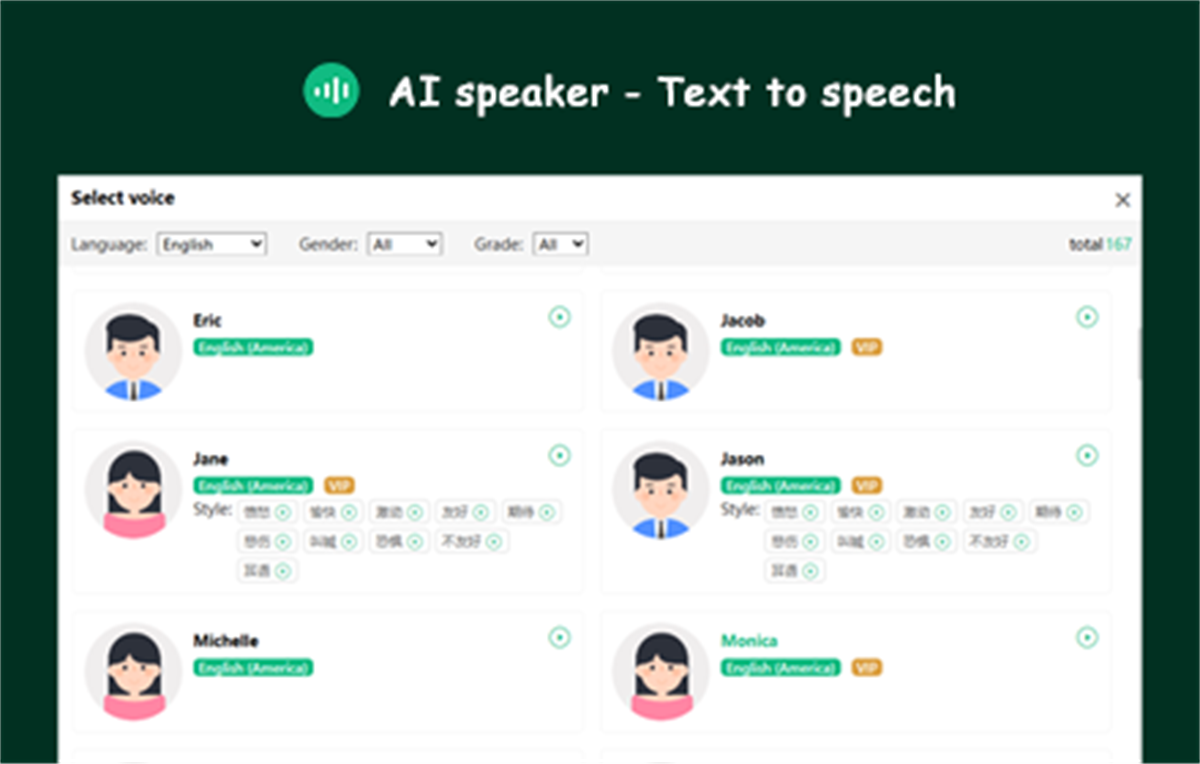The height and width of the screenshot is (764, 1200).
Task: Click the VIP badge on Jacob
Action: (x=867, y=347)
